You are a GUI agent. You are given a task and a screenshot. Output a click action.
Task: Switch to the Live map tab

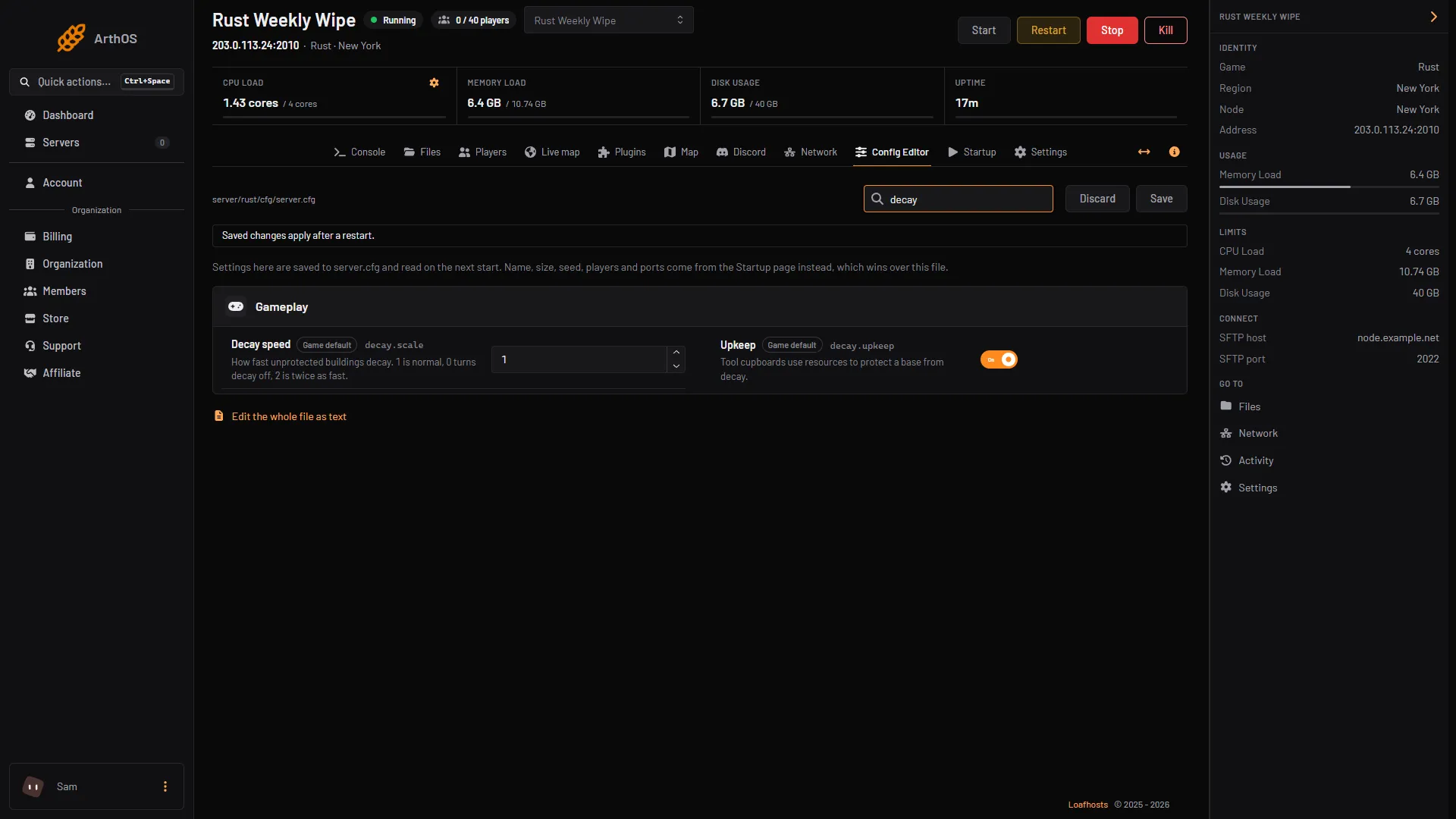coord(552,152)
